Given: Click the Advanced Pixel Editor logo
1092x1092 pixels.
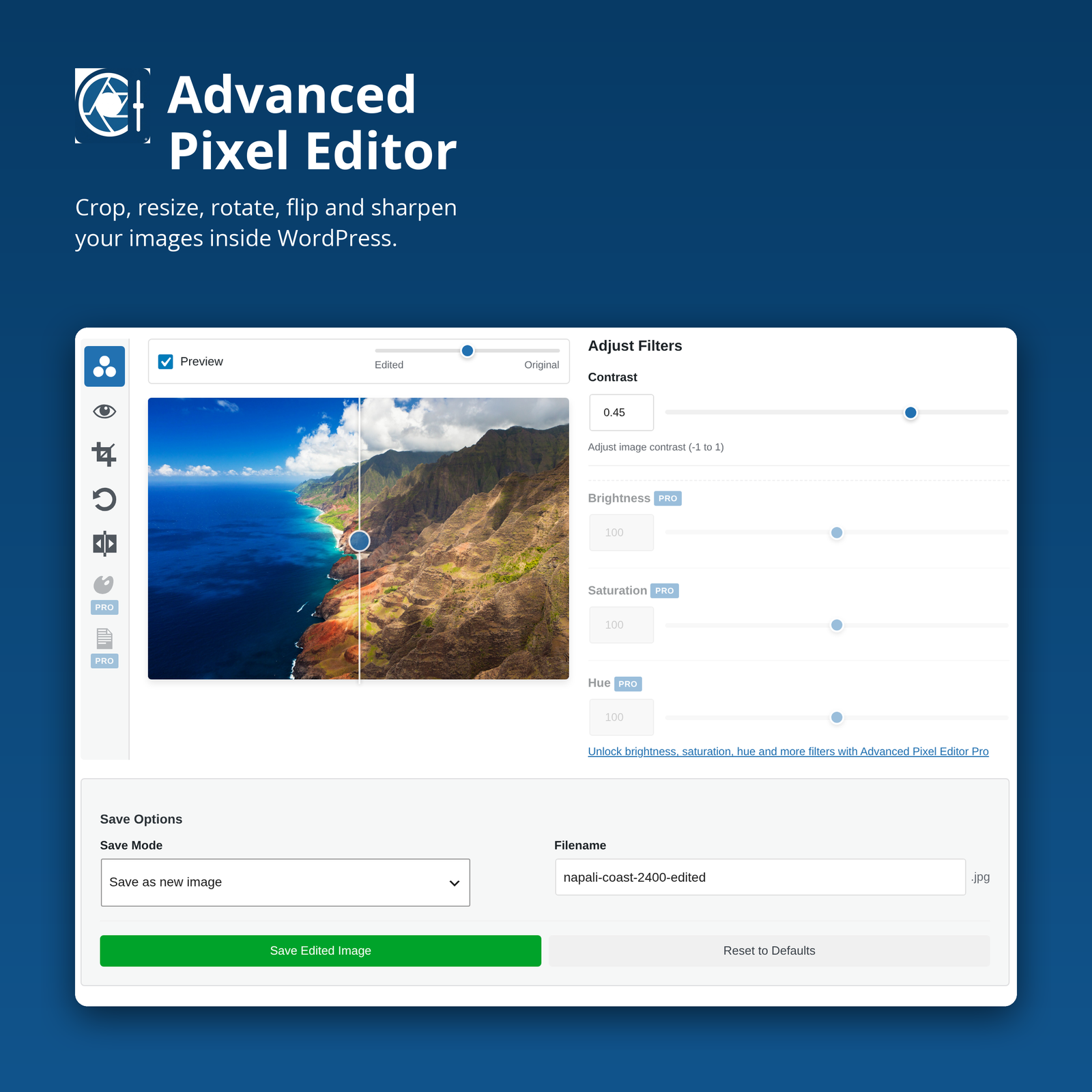Looking at the screenshot, I should pyautogui.click(x=113, y=106).
